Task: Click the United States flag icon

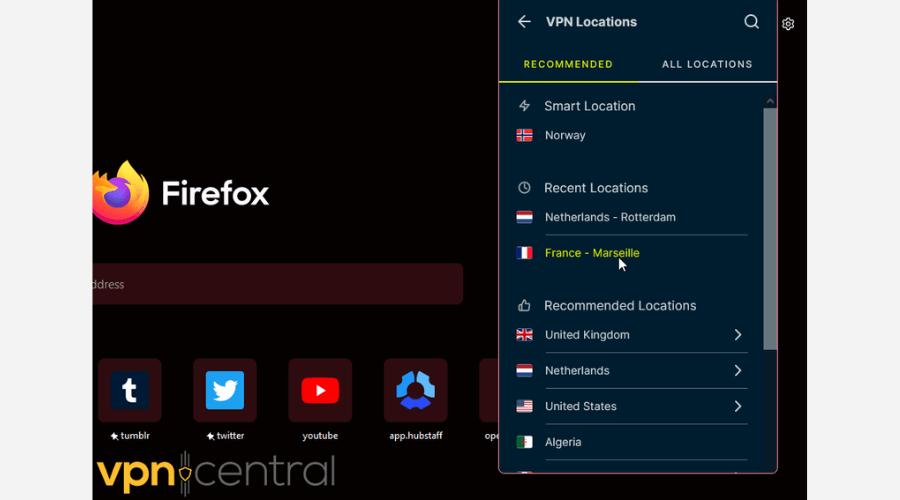Action: pyautogui.click(x=524, y=406)
